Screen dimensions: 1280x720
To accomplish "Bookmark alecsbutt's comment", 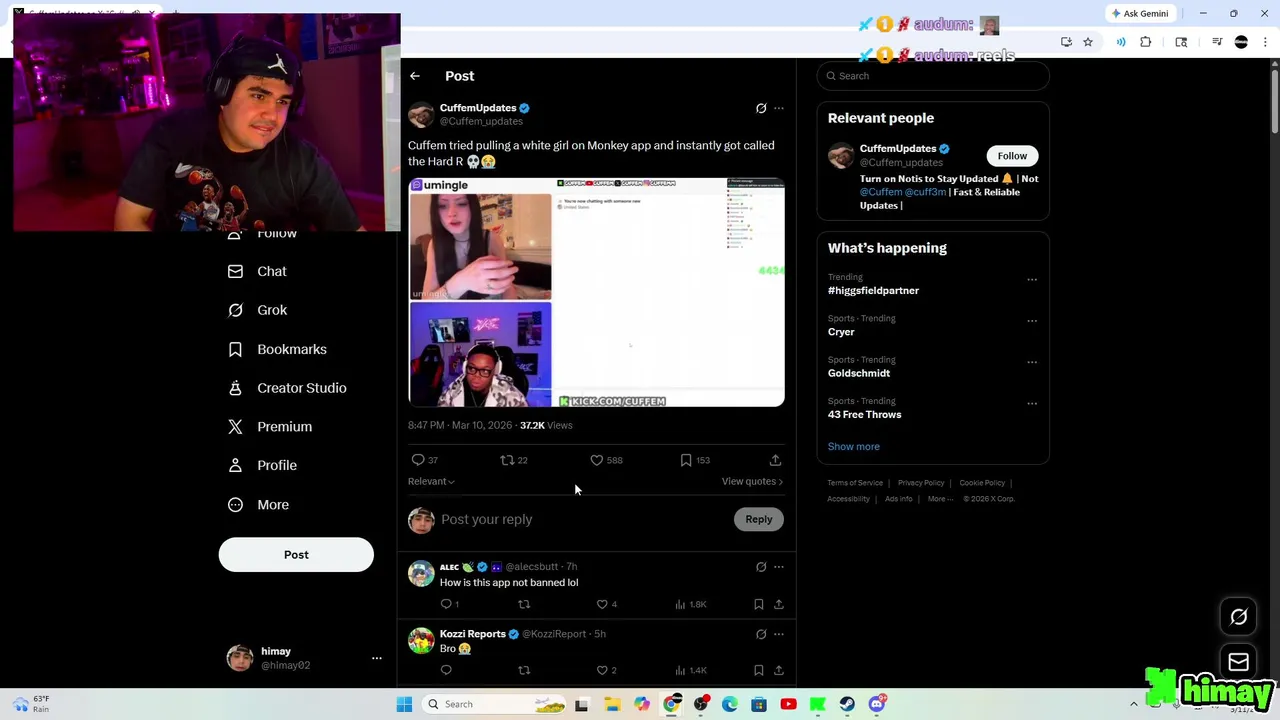I will 759,604.
